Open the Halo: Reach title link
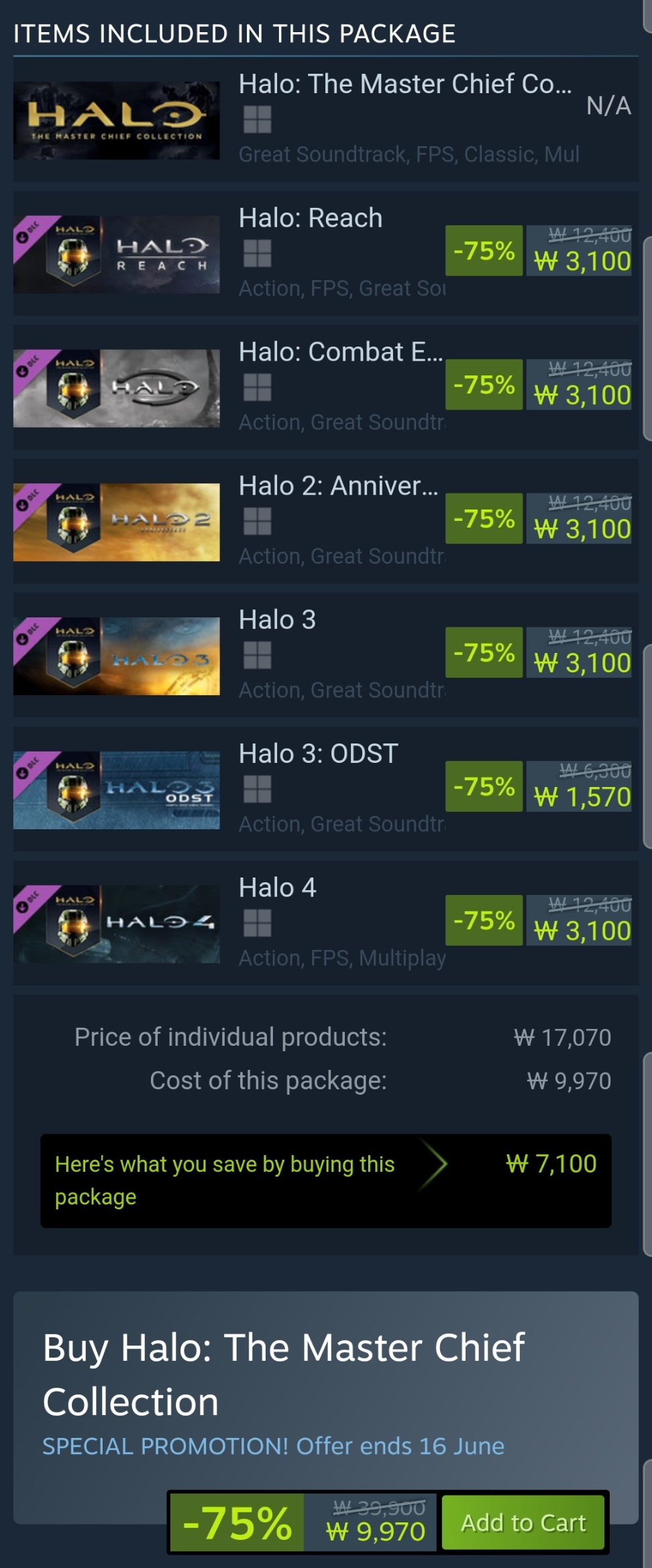Image resolution: width=652 pixels, height=1568 pixels. click(x=311, y=218)
